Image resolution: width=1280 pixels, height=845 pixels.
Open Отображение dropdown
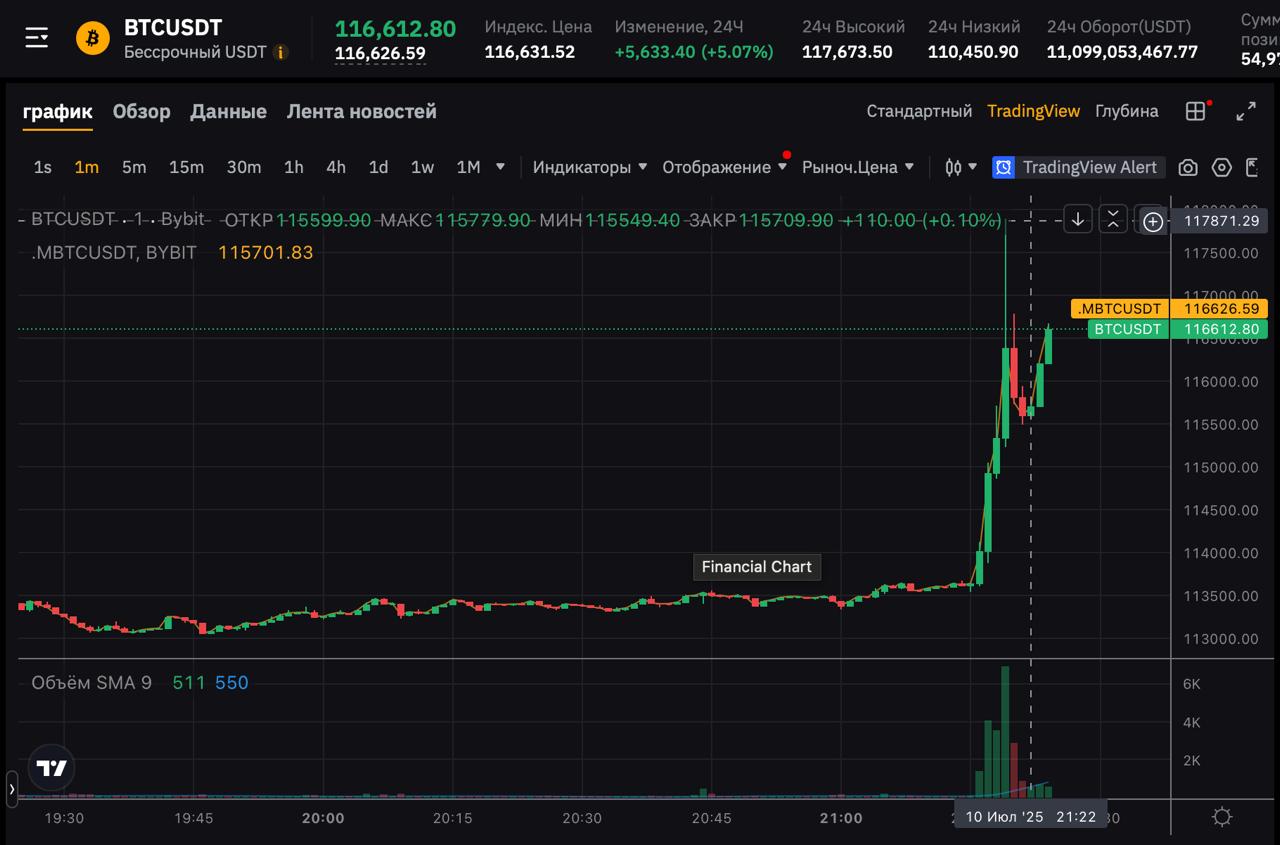click(723, 167)
